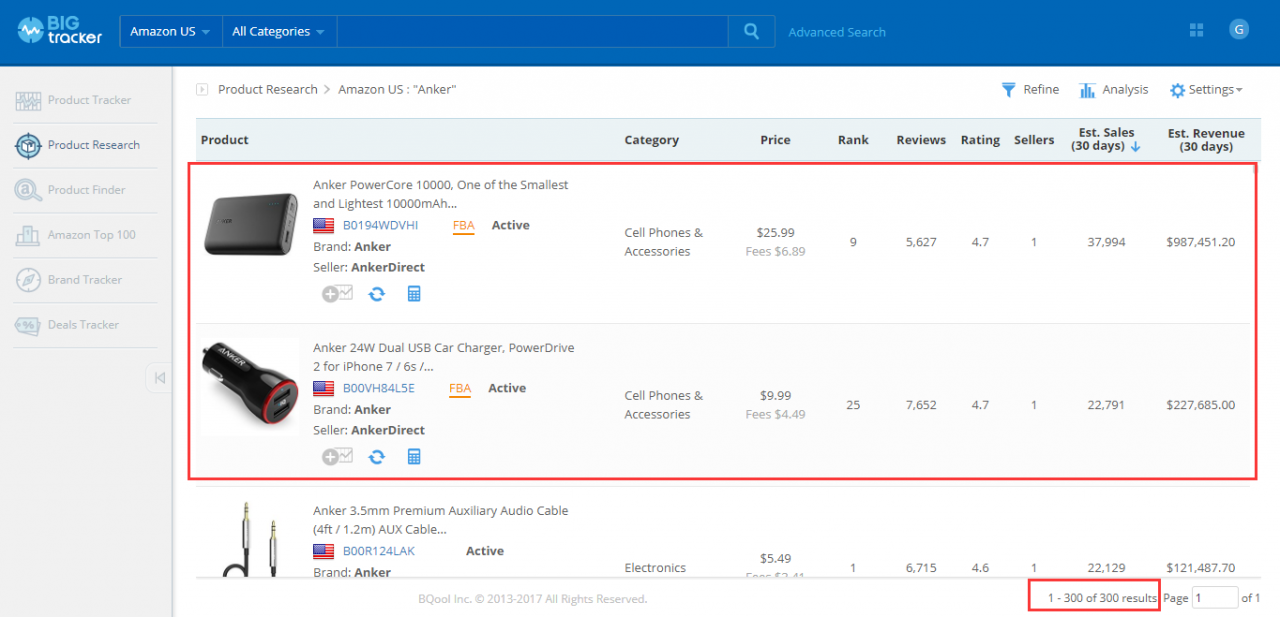This screenshot has height=617, width=1280.
Task: Run search with the magnifier button
Action: pyautogui.click(x=751, y=31)
